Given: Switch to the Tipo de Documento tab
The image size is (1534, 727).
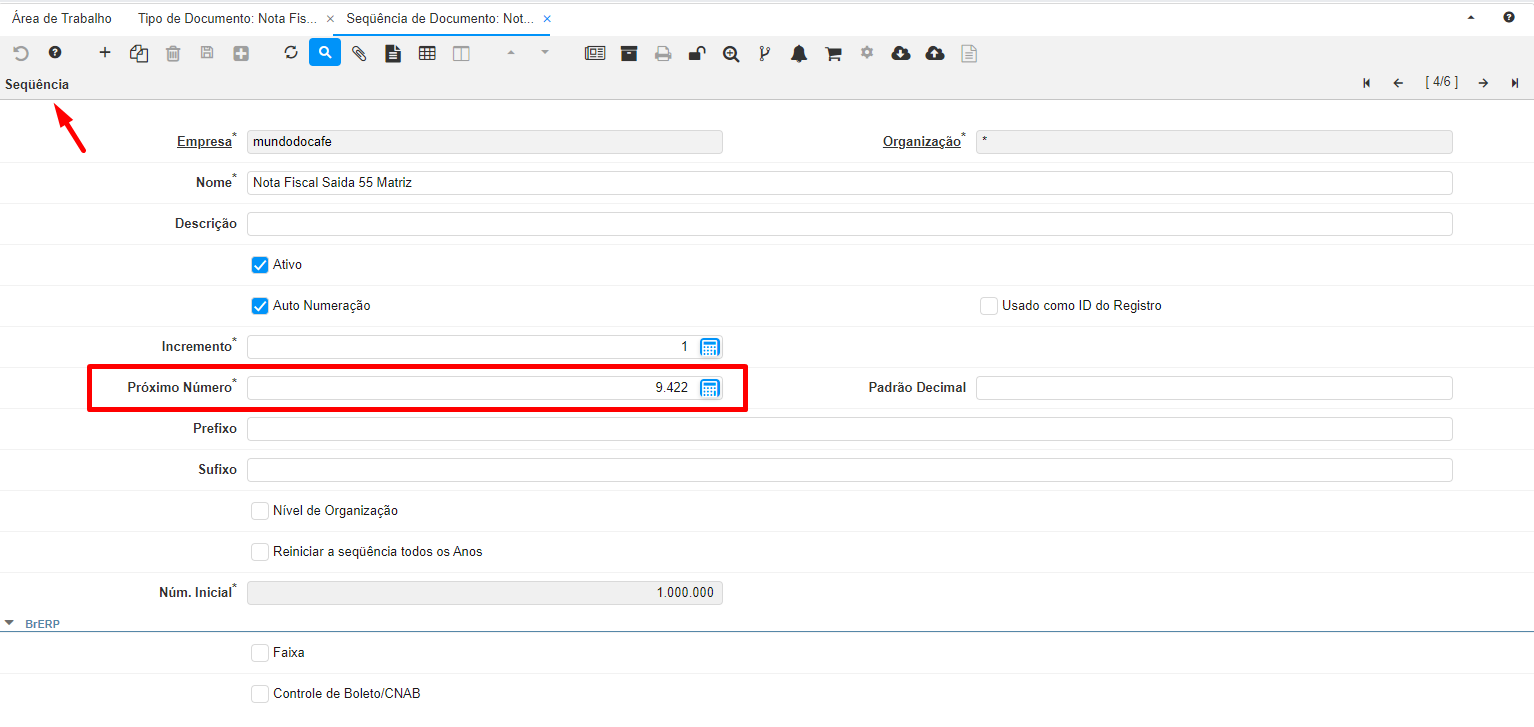Looking at the screenshot, I should pyautogui.click(x=227, y=19).
